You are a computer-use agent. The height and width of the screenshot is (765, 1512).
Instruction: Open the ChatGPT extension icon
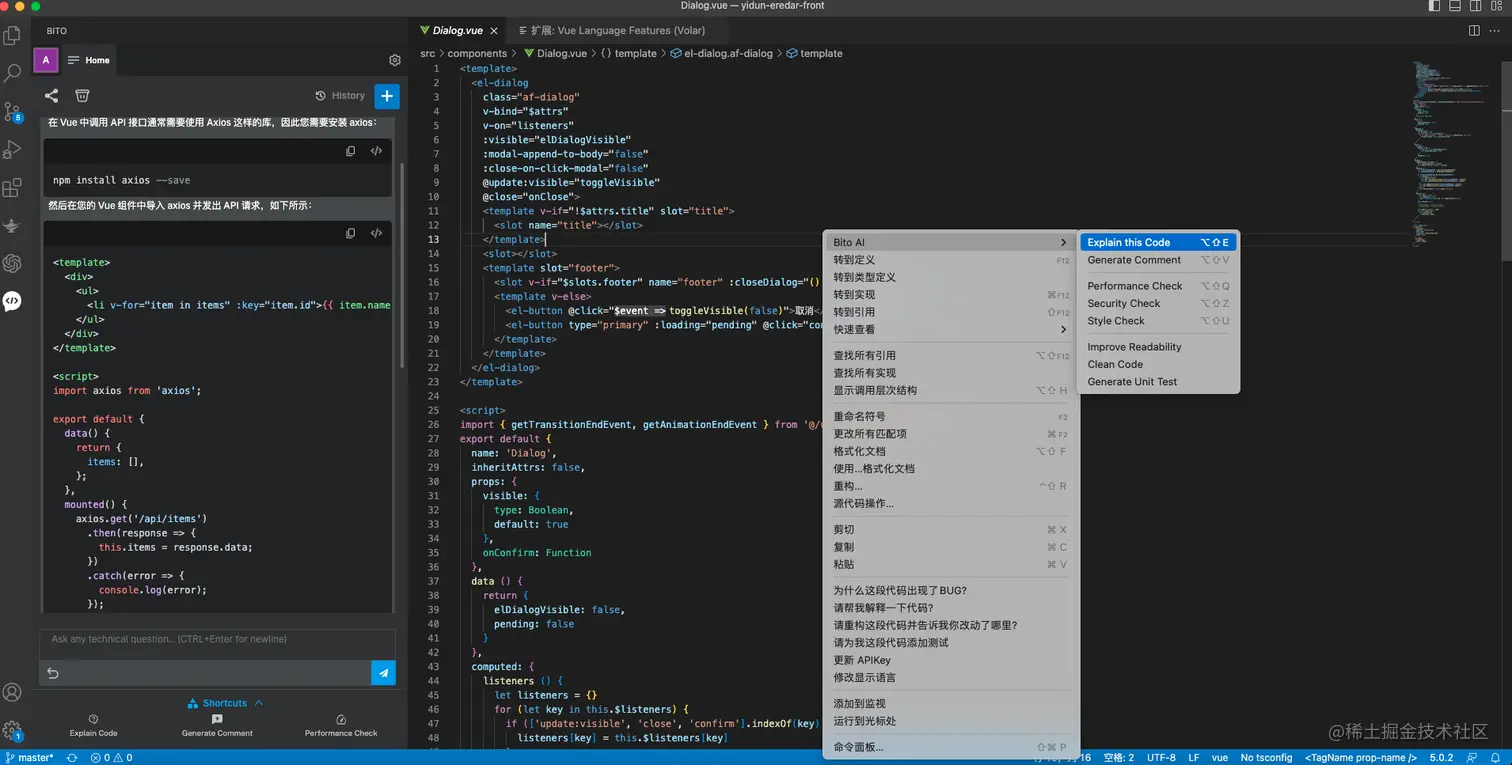(13, 263)
